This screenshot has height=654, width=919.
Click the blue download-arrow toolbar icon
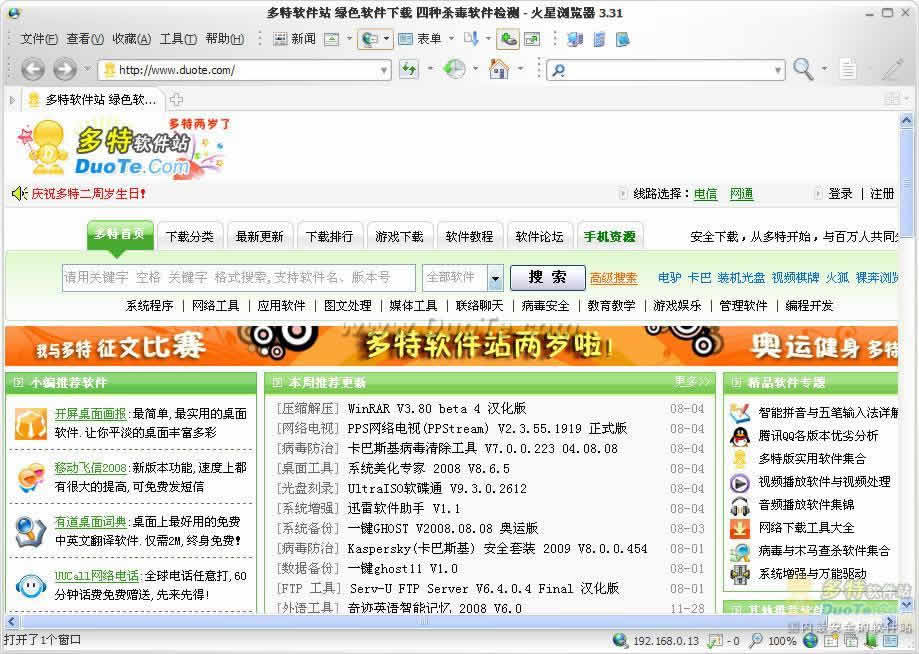coord(471,39)
